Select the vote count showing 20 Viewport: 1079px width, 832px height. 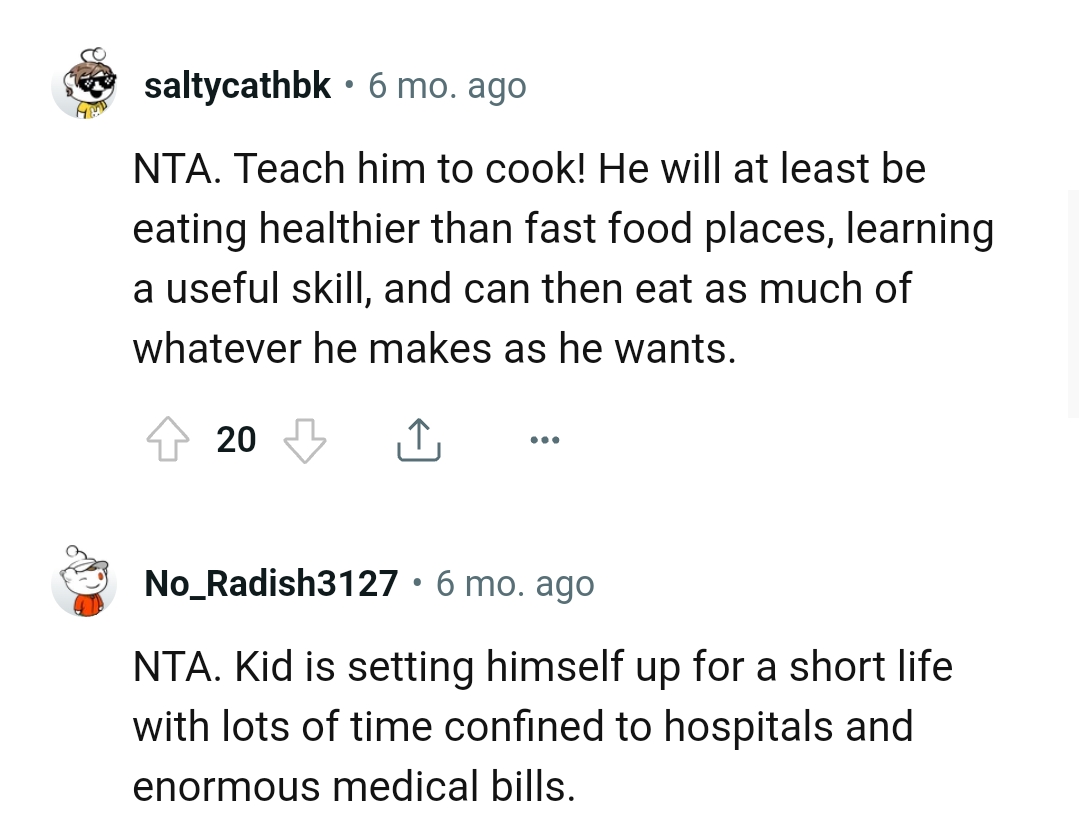pyautogui.click(x=236, y=440)
